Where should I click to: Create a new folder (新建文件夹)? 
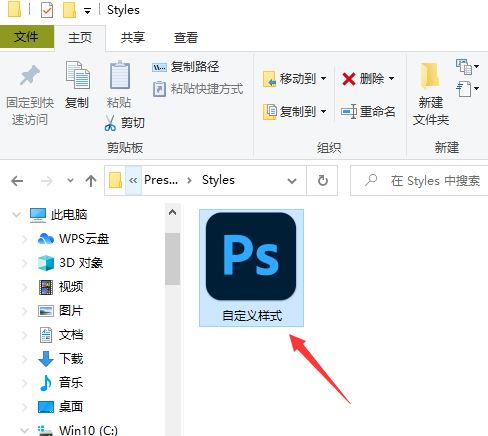(x=431, y=94)
